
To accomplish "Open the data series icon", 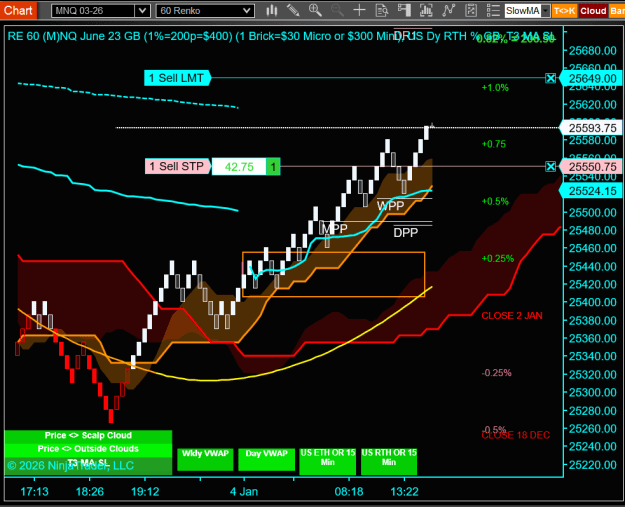I will point(426,10).
